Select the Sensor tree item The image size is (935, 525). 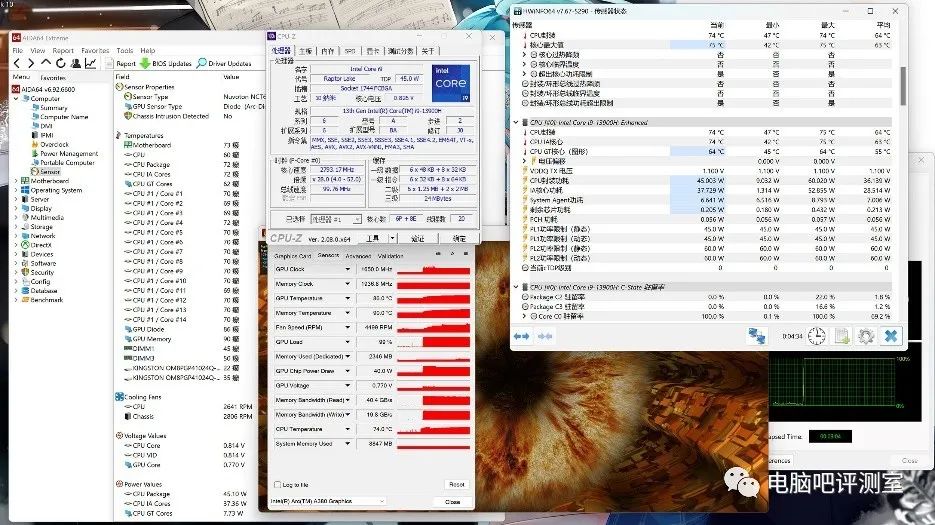(49, 172)
